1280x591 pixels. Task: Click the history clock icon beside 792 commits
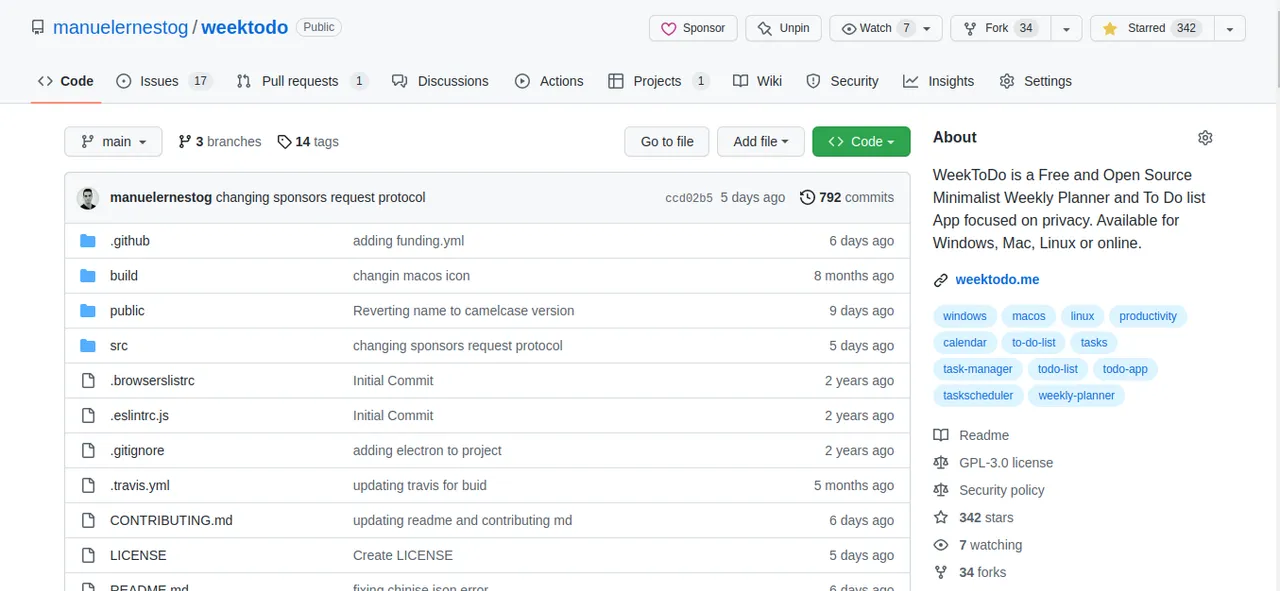tap(807, 198)
